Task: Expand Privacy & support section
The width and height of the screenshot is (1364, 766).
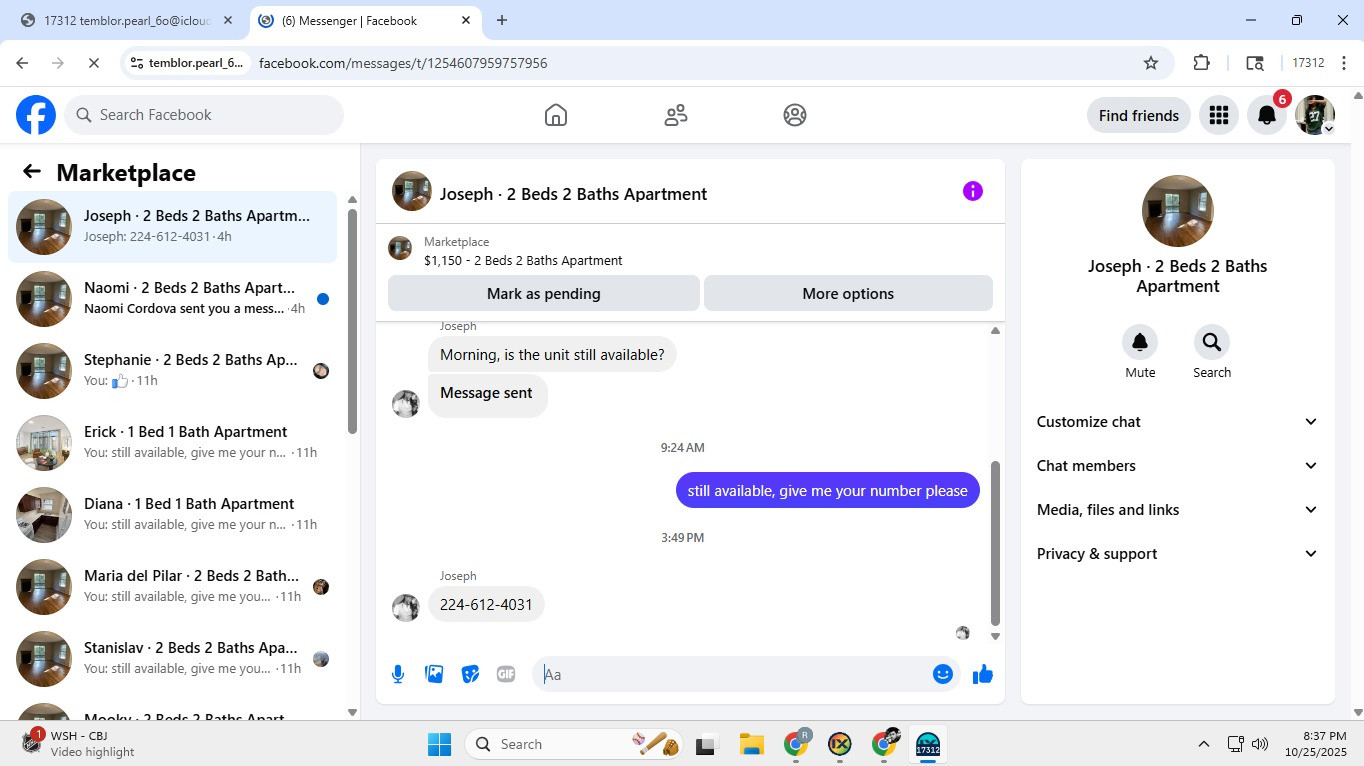Action: click(1178, 554)
